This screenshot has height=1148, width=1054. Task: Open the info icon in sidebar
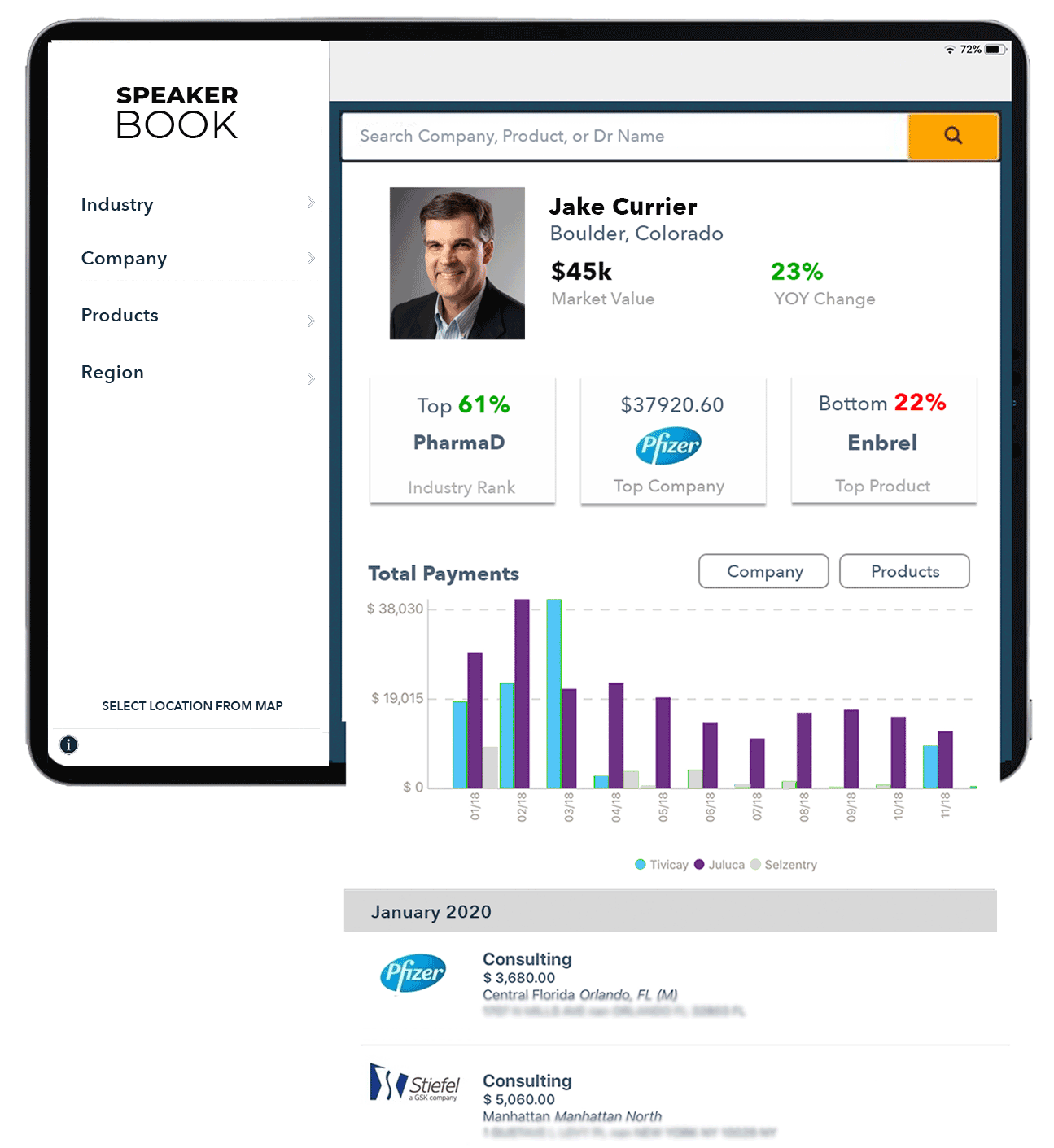tap(69, 744)
